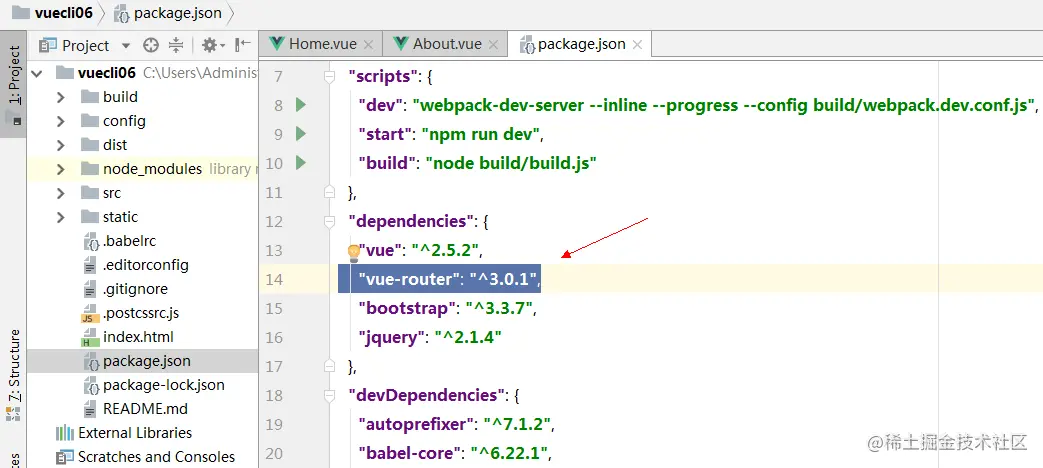Image resolution: width=1043 pixels, height=468 pixels.
Task: Close the package.json tab
Action: point(637,45)
